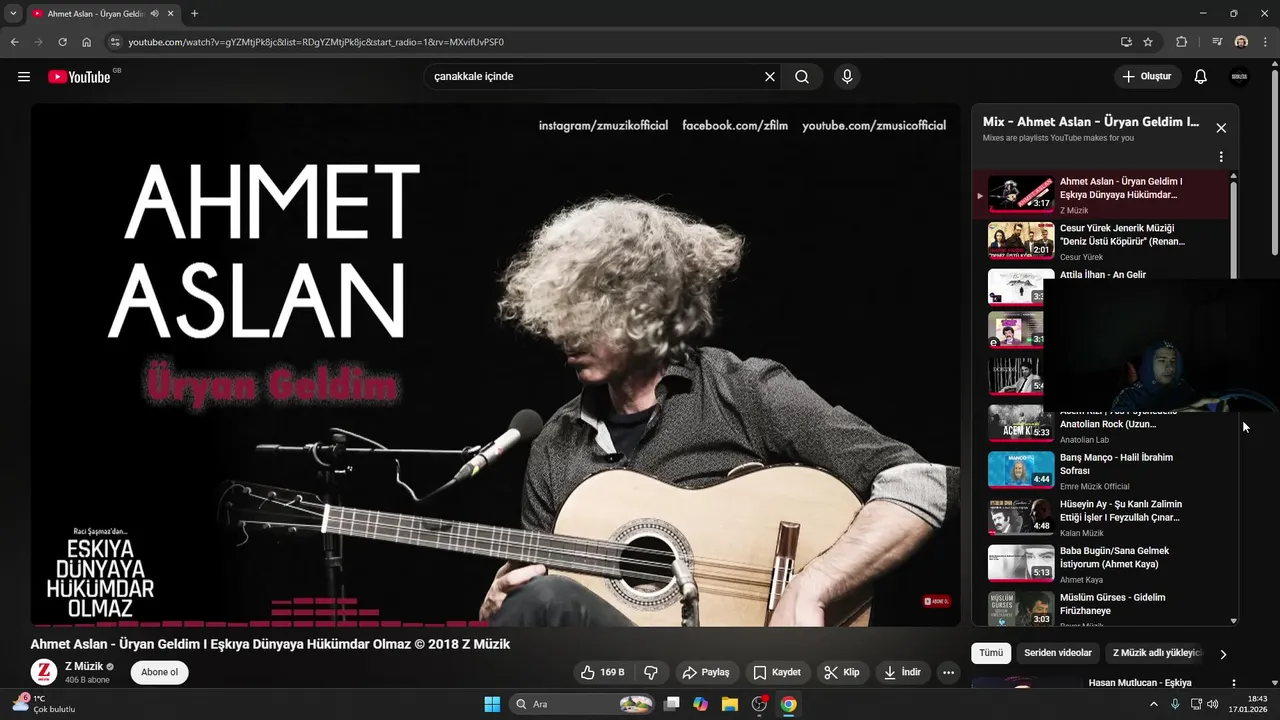The height and width of the screenshot is (720, 1280).
Task: Open Chrome three-dot menu
Action: pyautogui.click(x=1264, y=42)
